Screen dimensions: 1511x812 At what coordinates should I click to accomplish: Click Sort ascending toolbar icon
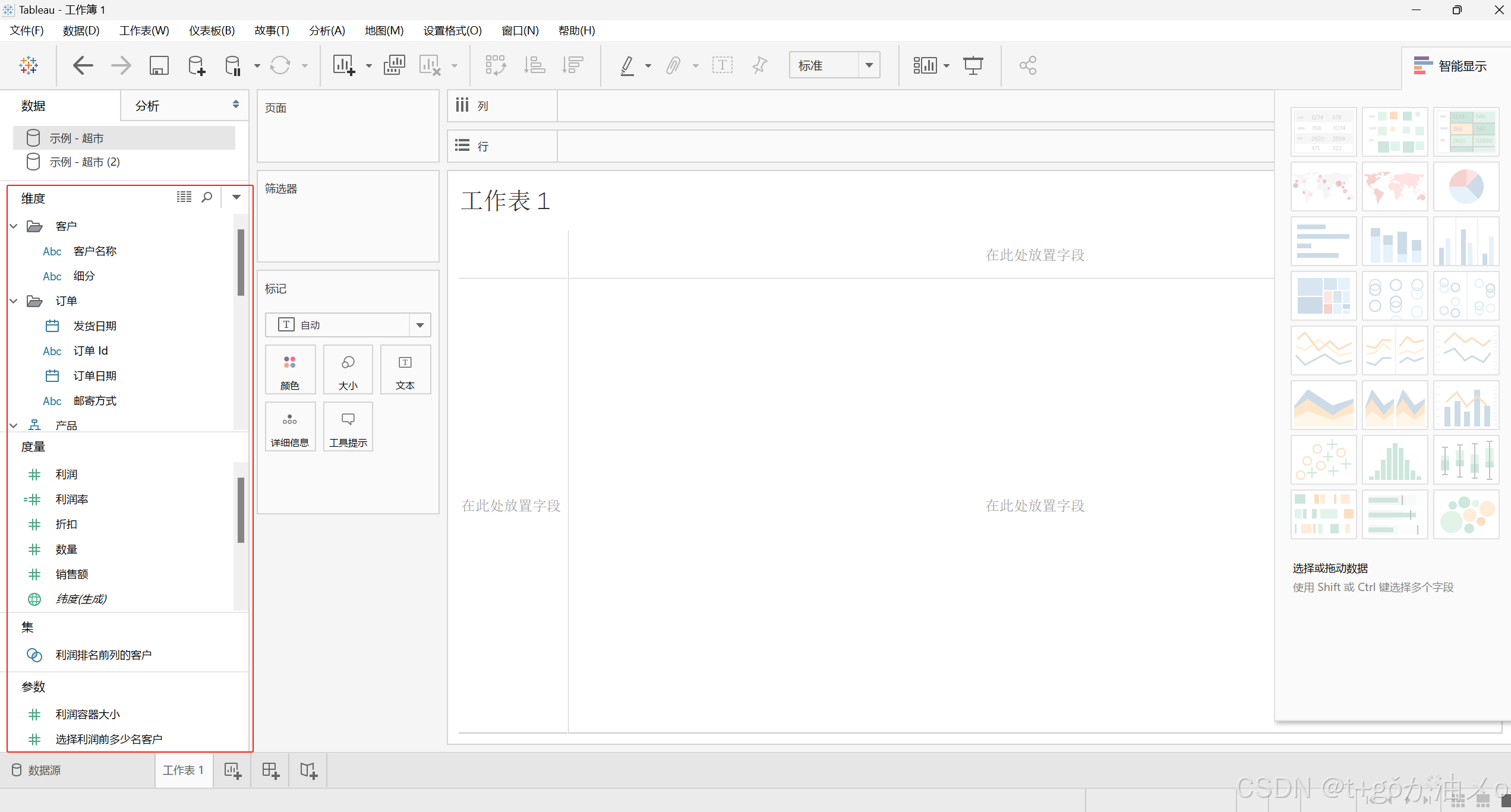(534, 65)
